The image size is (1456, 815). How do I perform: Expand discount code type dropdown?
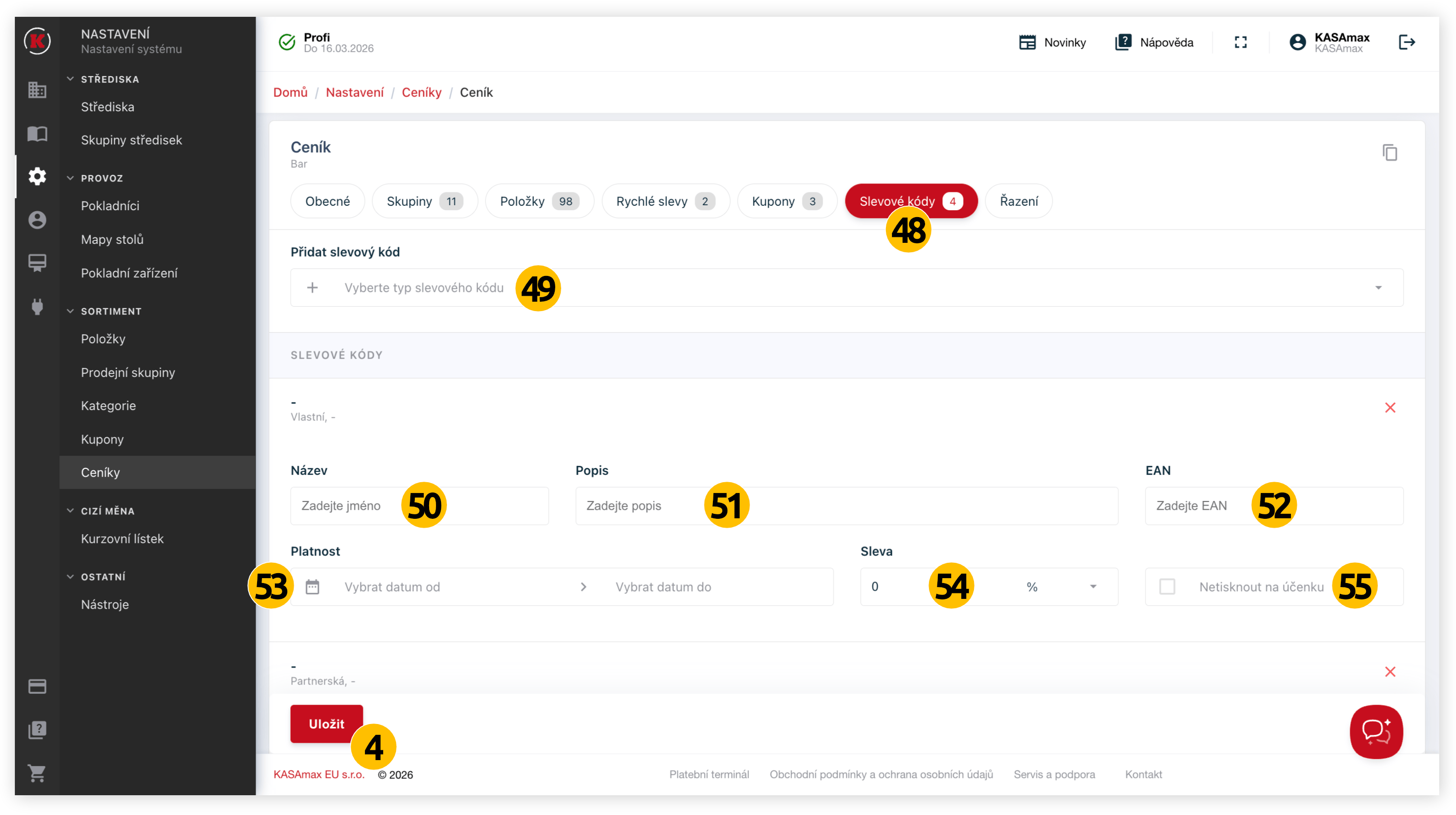tap(1378, 288)
